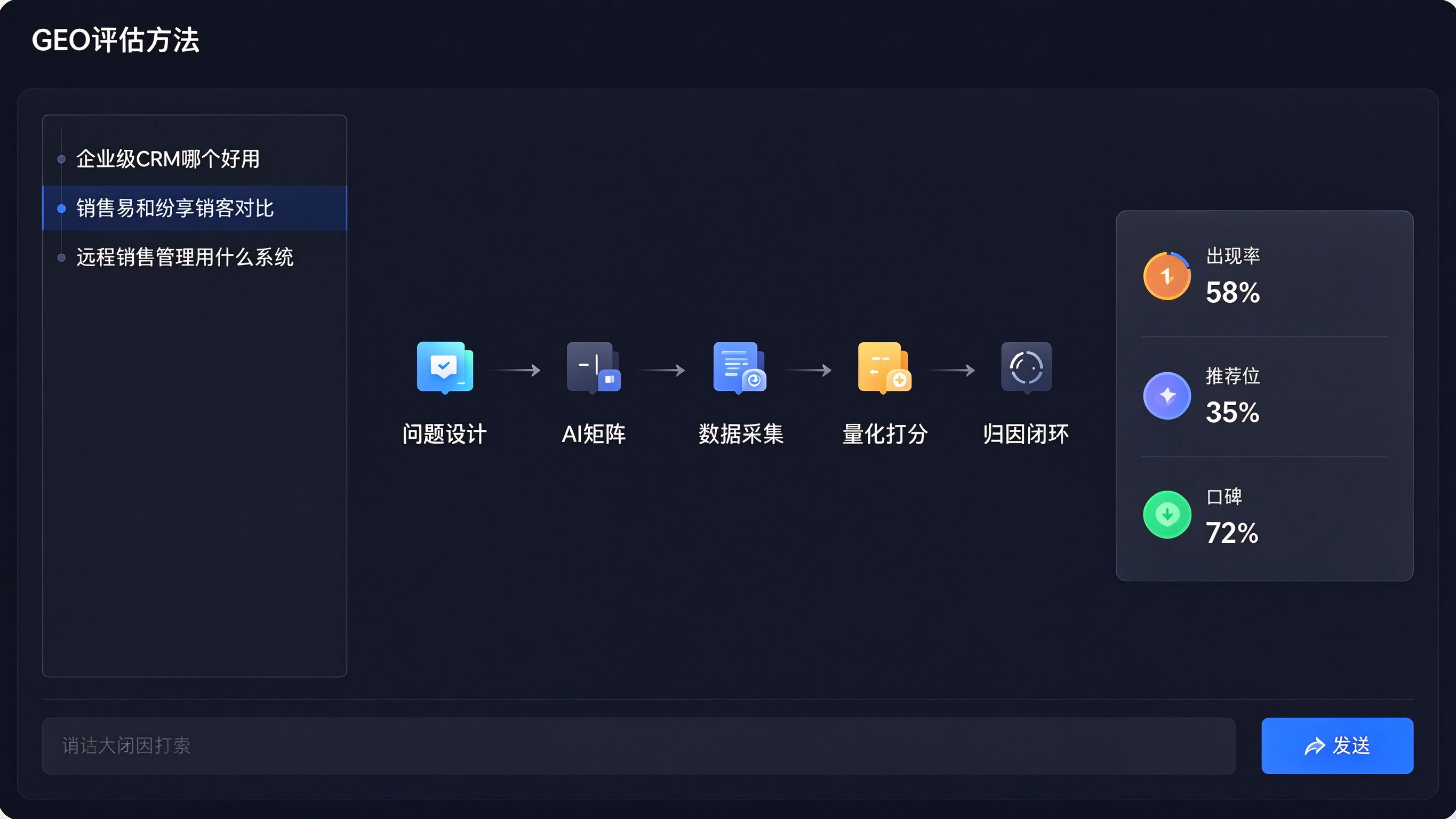Click the 归因闭环 circular loop icon
The width and height of the screenshot is (1456, 819).
[1027, 367]
